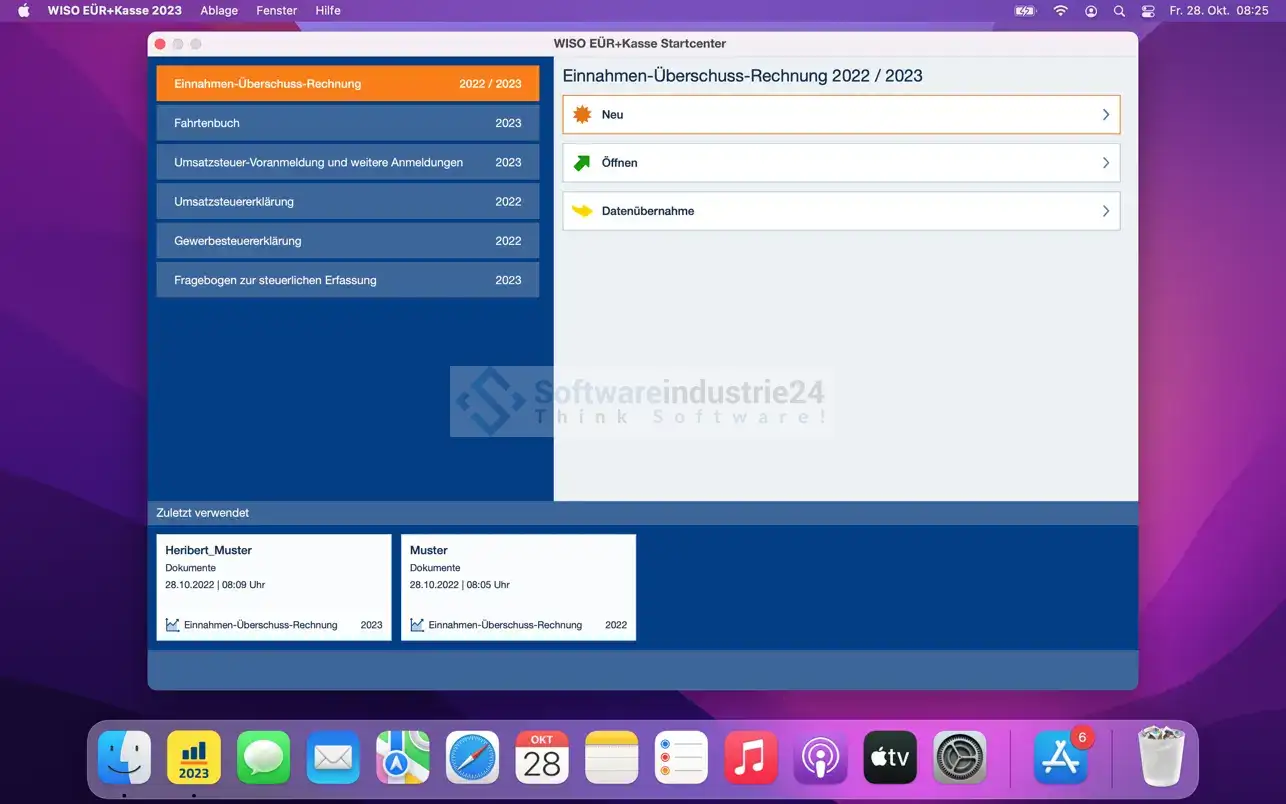Open WISO 2023 app in the dock
1286x804 pixels.
[194, 757]
